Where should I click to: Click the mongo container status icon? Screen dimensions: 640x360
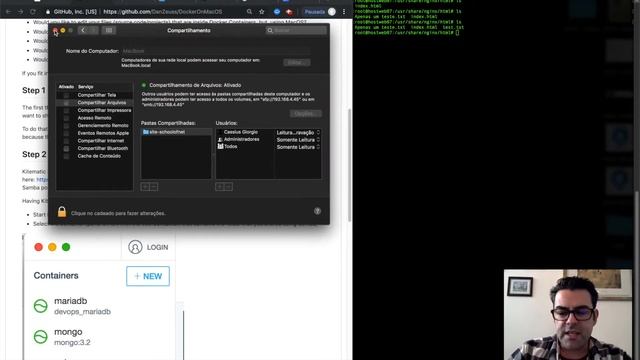click(x=40, y=336)
